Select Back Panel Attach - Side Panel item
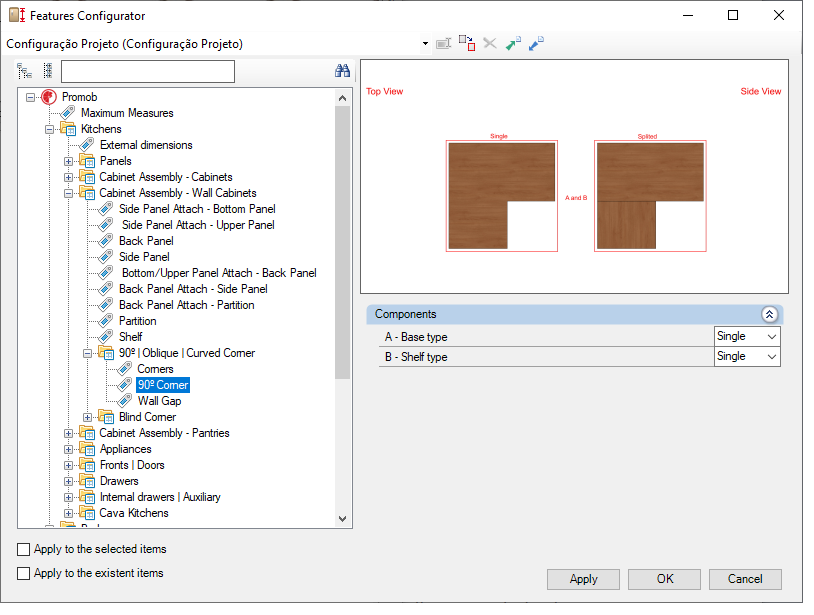The width and height of the screenshot is (814, 615). coord(193,289)
